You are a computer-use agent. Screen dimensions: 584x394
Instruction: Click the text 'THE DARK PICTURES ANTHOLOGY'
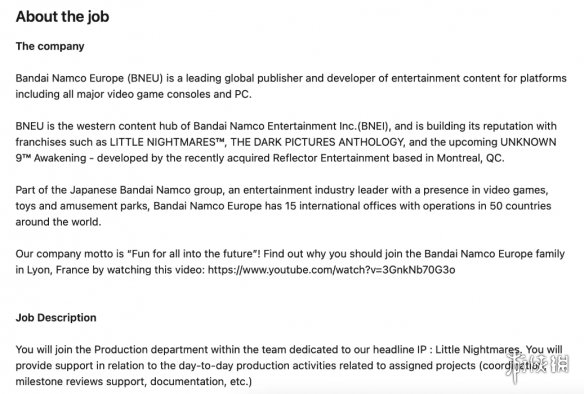pos(317,142)
